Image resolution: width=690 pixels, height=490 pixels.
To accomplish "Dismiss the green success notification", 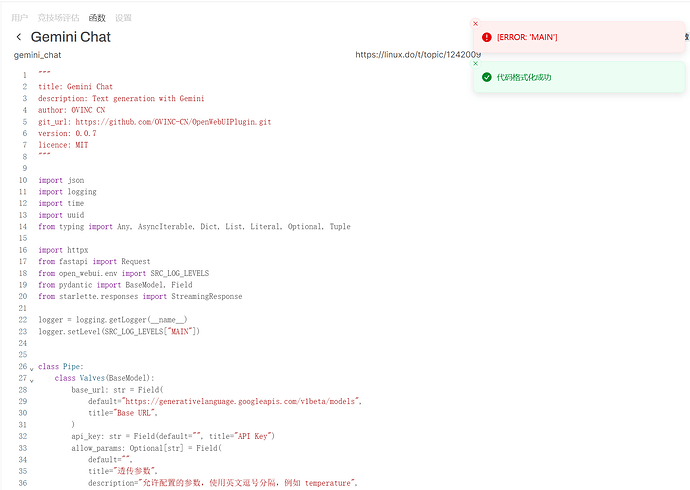I will (475, 63).
